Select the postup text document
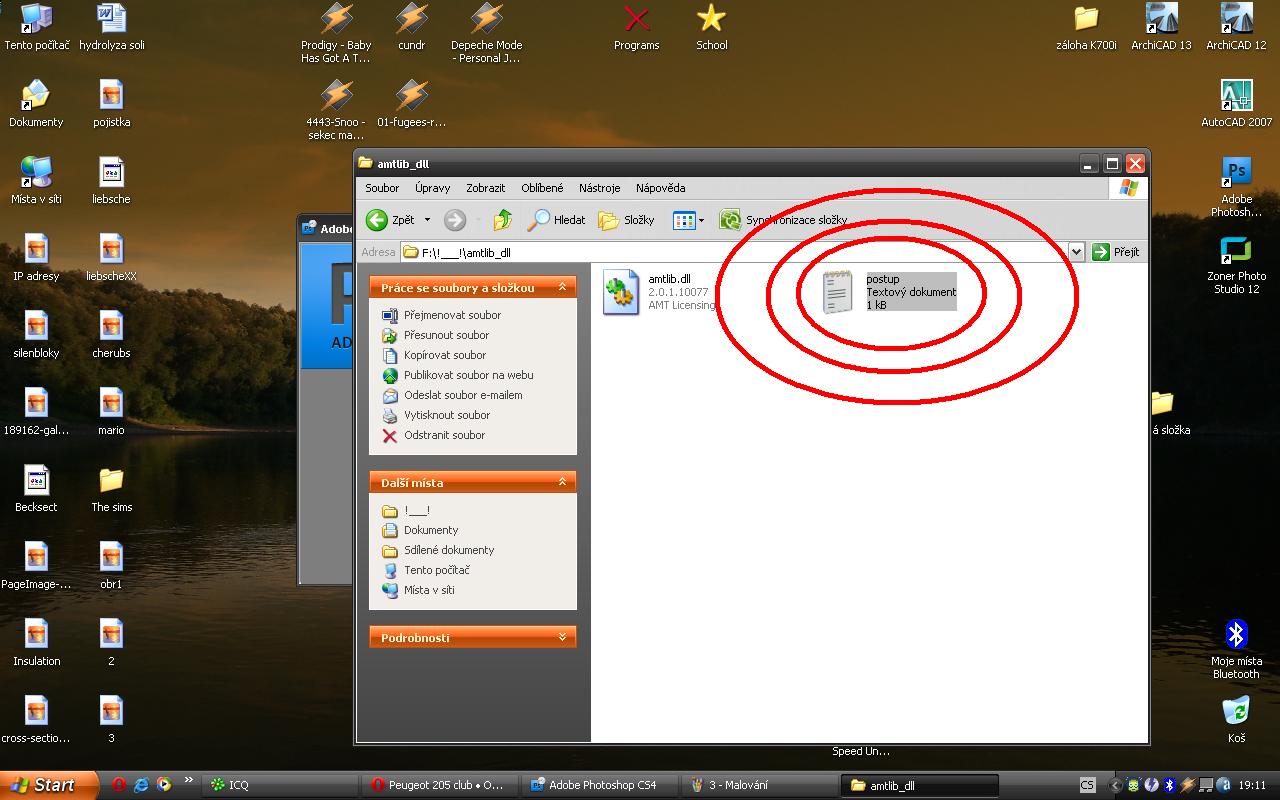Screen dimensions: 1280x800 tap(838, 292)
